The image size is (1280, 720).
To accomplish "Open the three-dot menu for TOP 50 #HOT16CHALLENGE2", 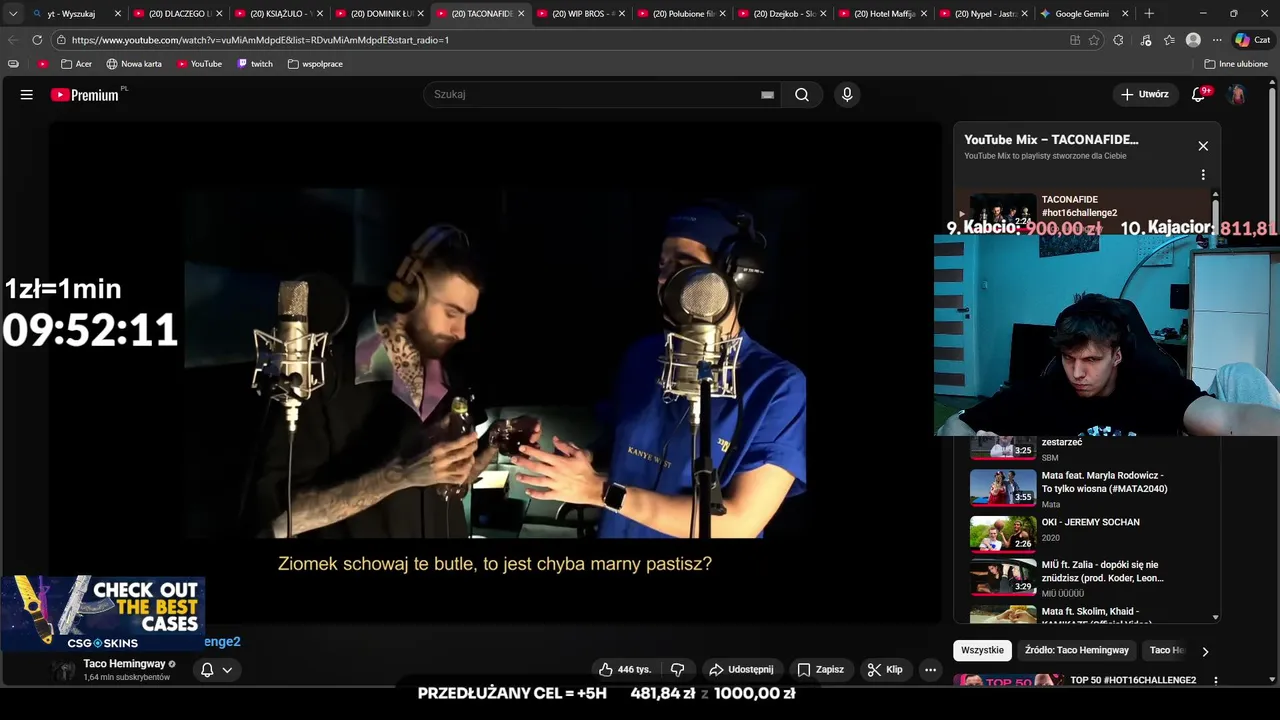I will pyautogui.click(x=1215, y=681).
